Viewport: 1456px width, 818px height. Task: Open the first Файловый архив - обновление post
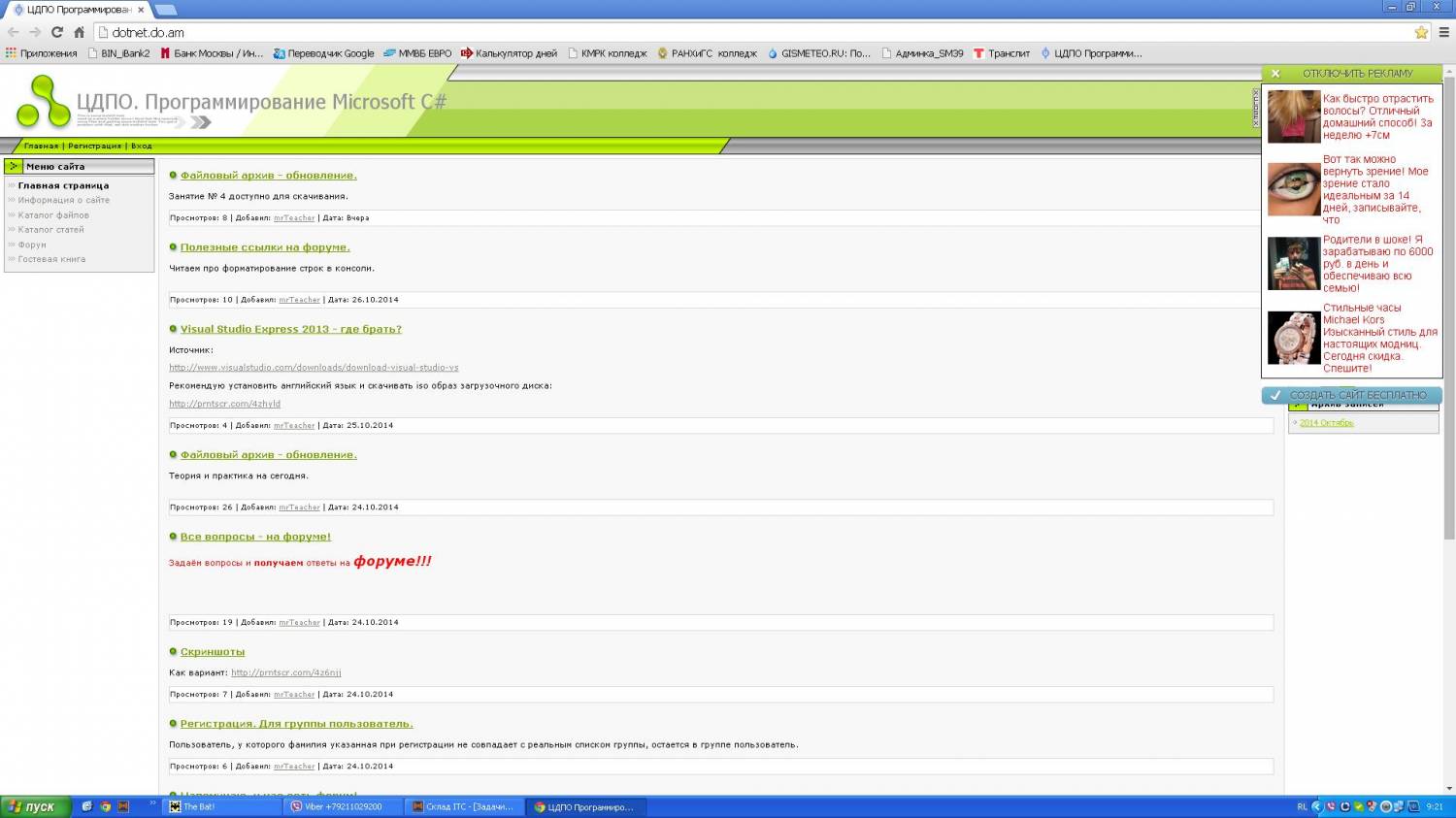268,176
